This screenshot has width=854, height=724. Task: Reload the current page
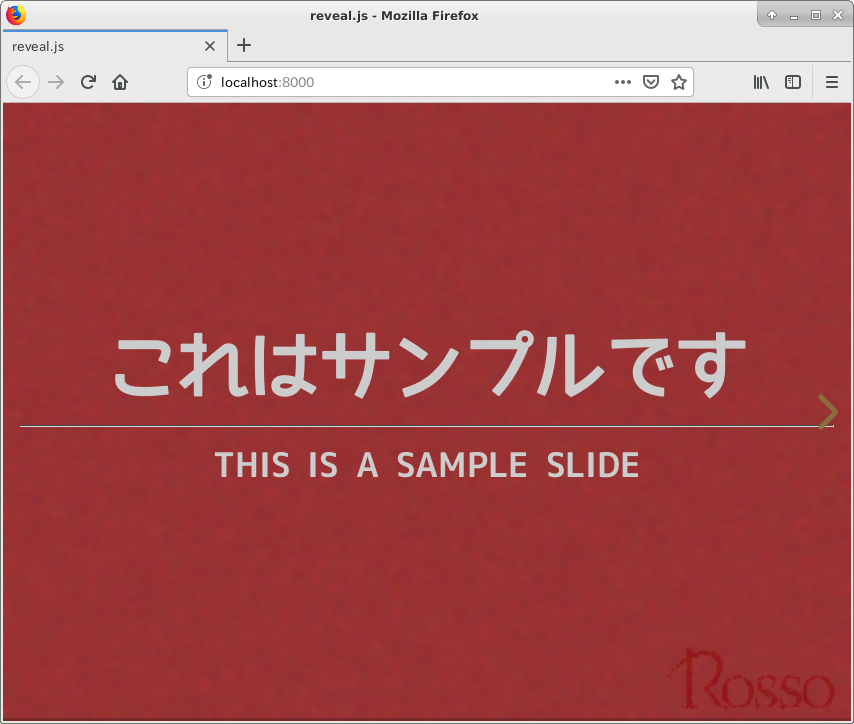coord(87,82)
